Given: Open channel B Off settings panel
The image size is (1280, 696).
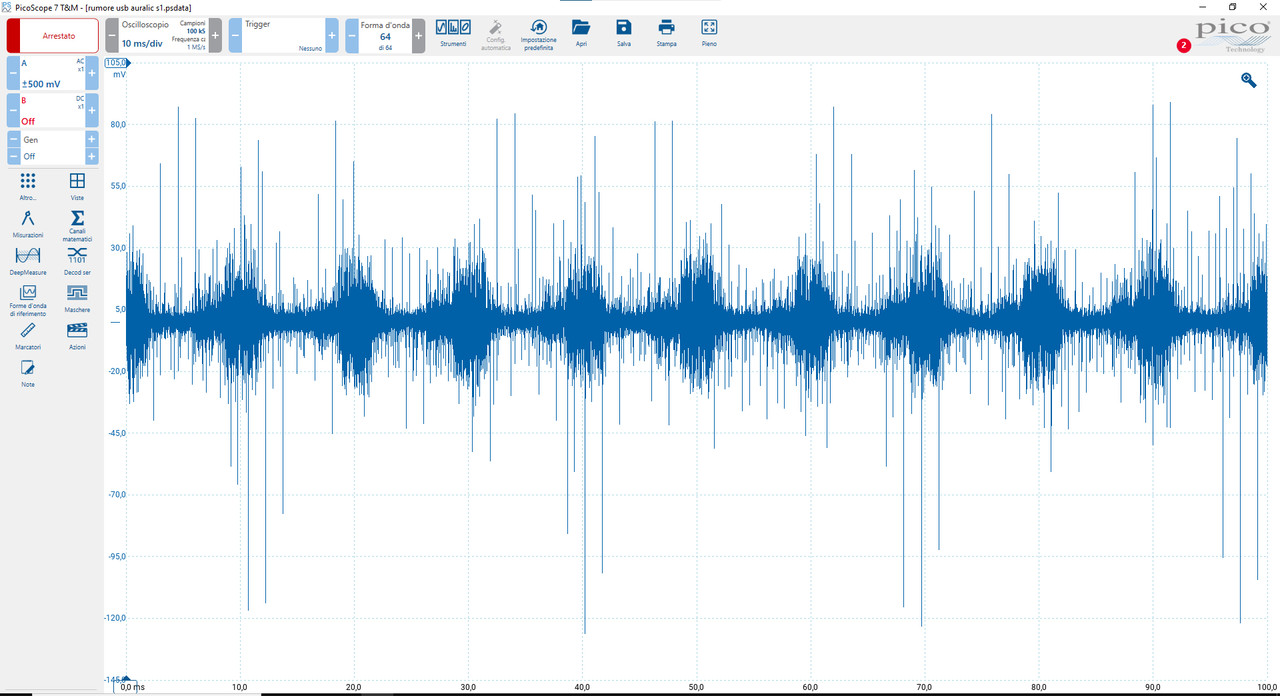Looking at the screenshot, I should [53, 110].
